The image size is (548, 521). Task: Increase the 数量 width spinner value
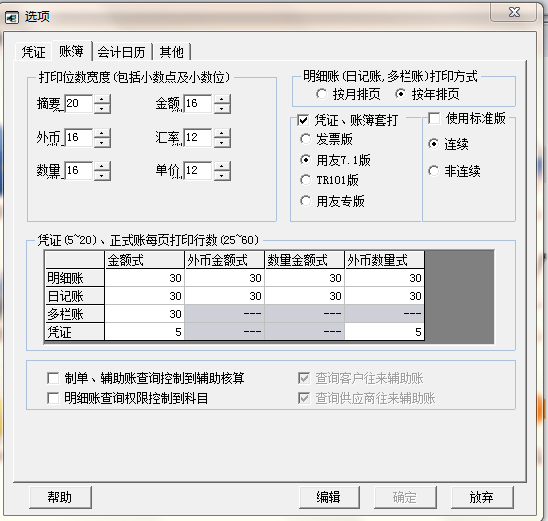(x=102, y=166)
